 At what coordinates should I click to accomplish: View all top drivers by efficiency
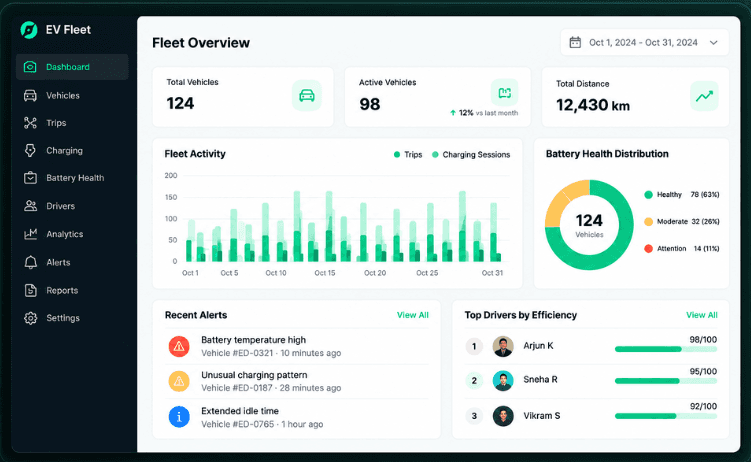pyautogui.click(x=702, y=315)
